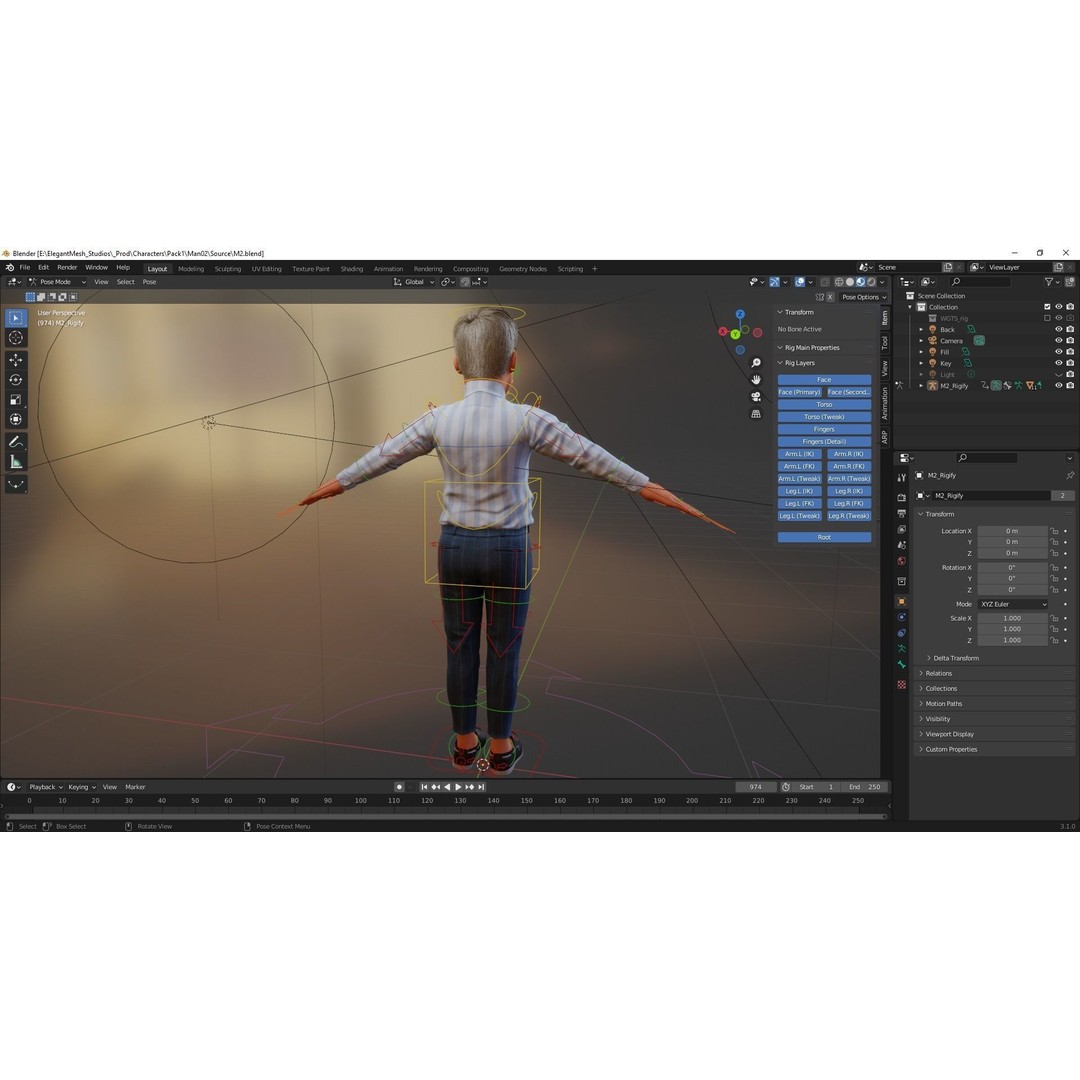Switch to the Shading workspace tab
The width and height of the screenshot is (1080, 1080).
(351, 269)
